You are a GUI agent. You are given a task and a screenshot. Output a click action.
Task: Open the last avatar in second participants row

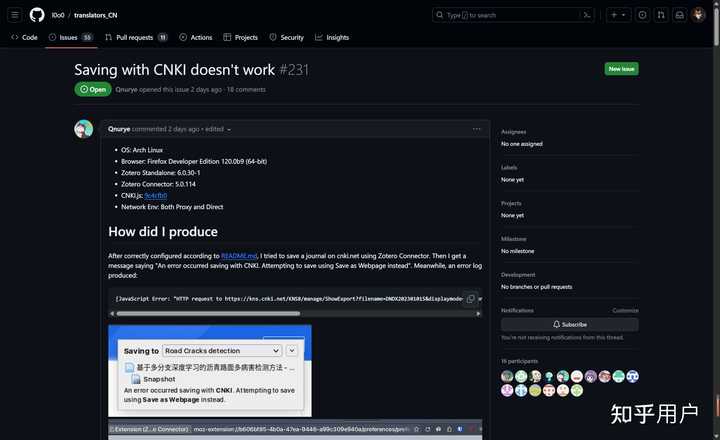point(577,390)
